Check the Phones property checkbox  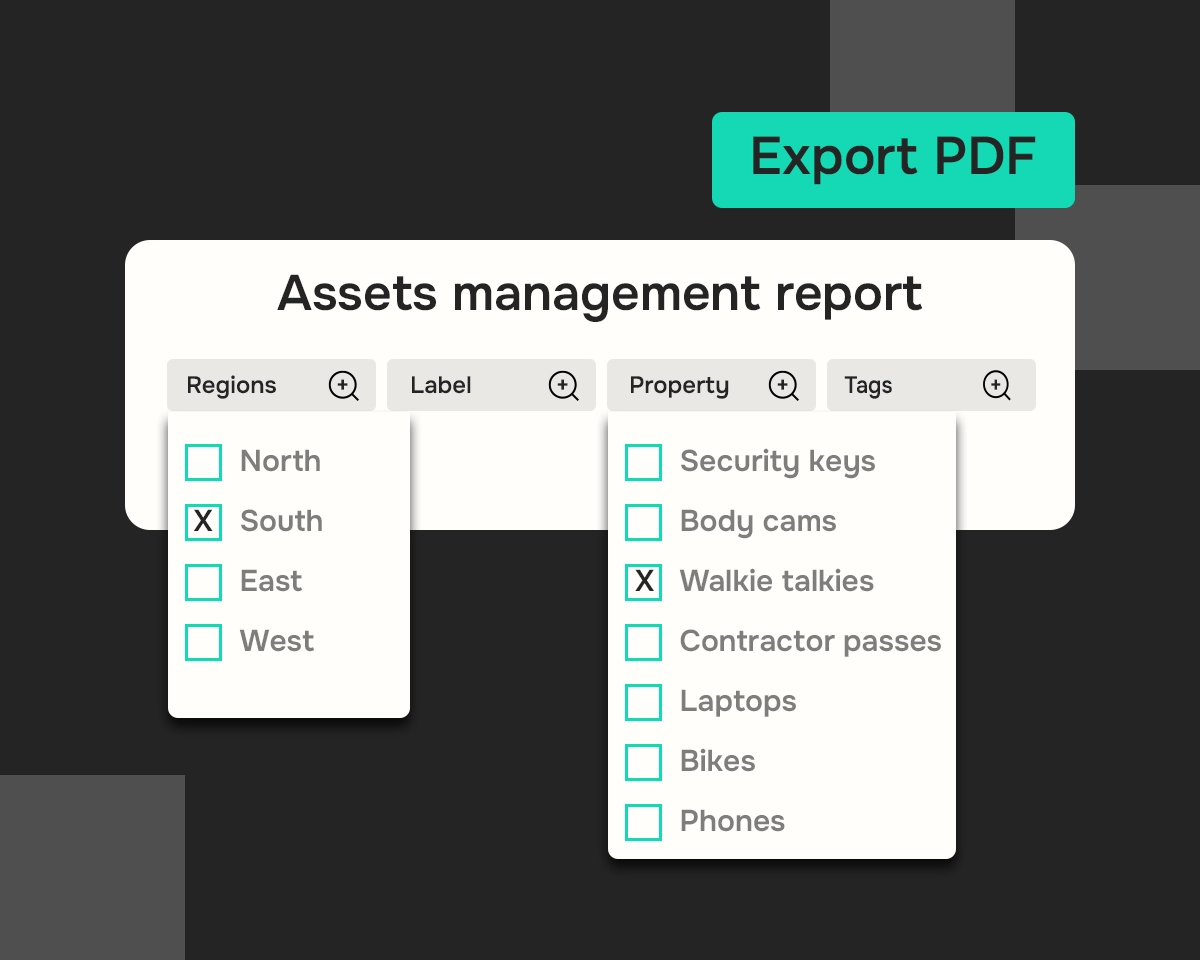[x=643, y=822]
